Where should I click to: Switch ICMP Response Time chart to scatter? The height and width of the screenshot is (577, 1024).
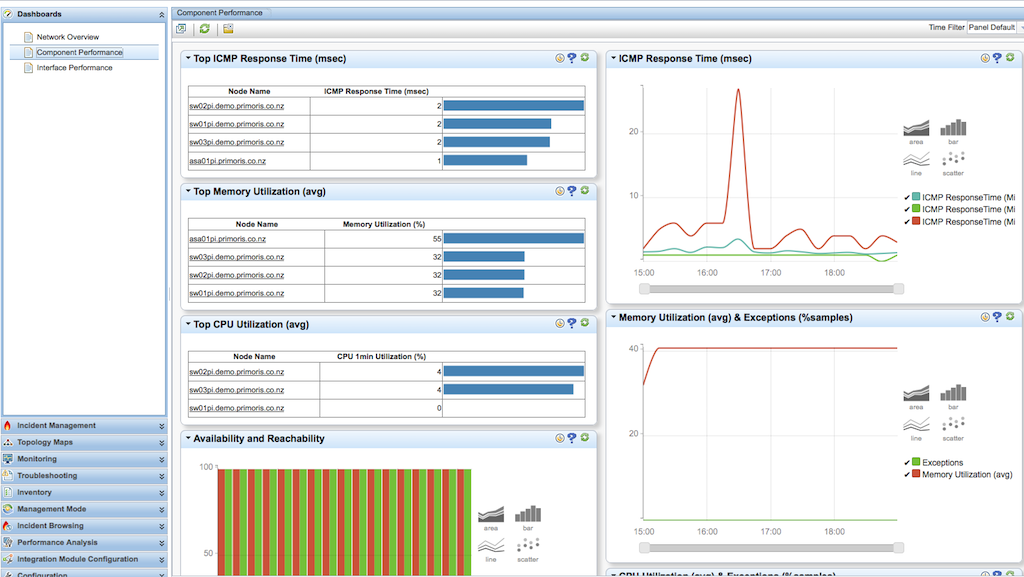click(953, 164)
